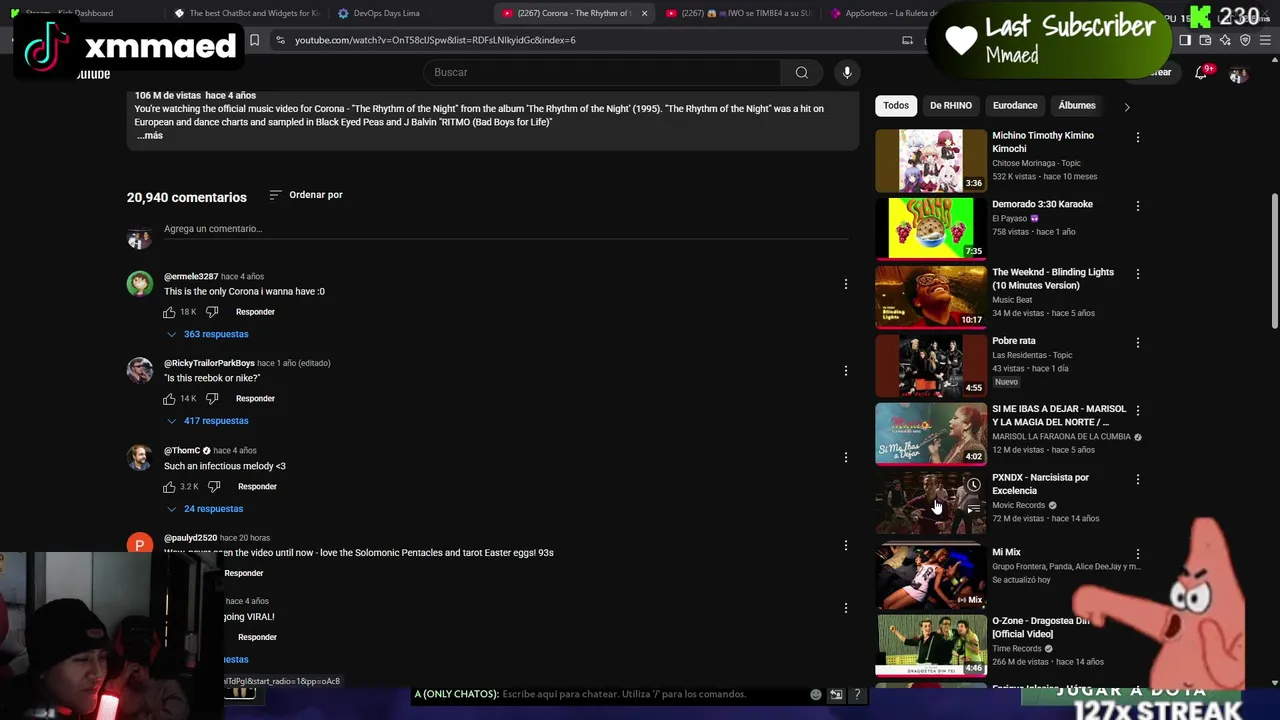Open the account avatar menu
The height and width of the screenshot is (720, 1280).
pos(1238,73)
